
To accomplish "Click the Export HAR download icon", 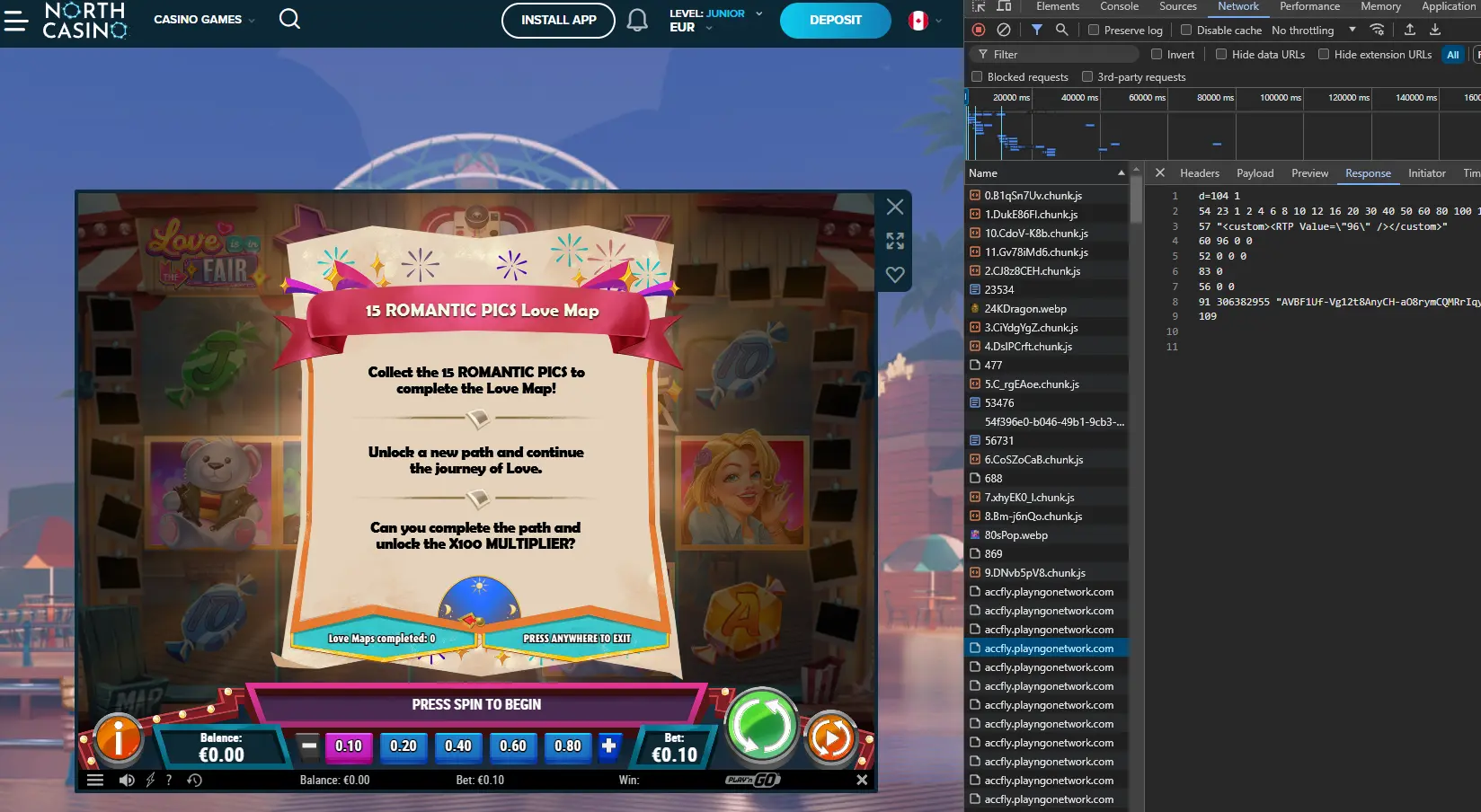I will click(x=1435, y=30).
